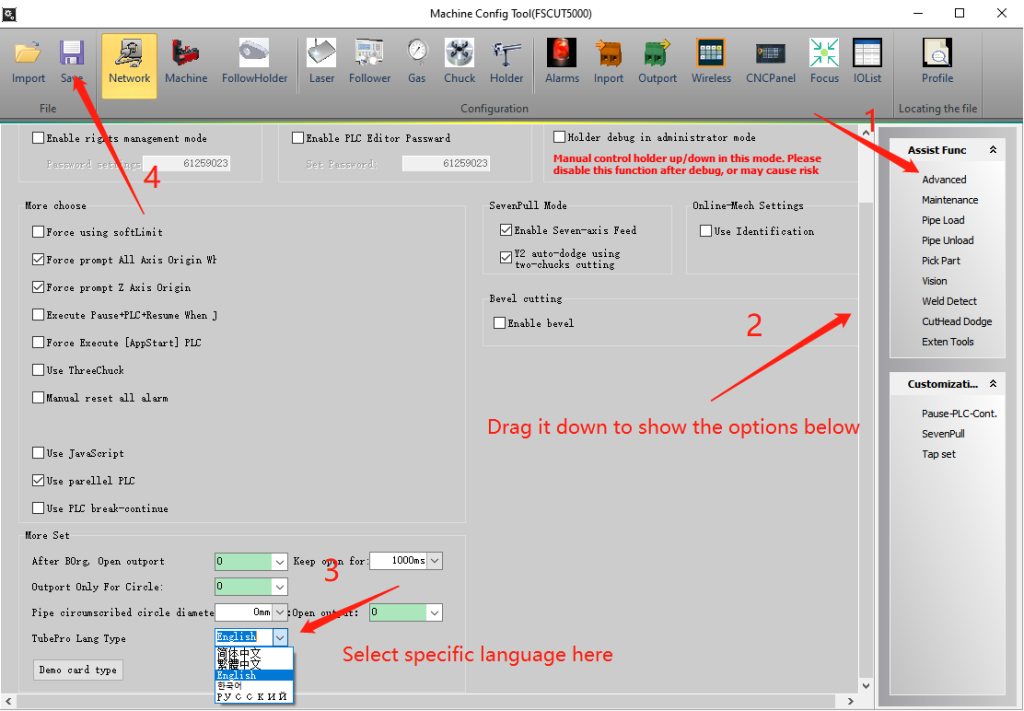The image size is (1024, 711).
Task: Choose English in the language list
Action: click(x=255, y=675)
